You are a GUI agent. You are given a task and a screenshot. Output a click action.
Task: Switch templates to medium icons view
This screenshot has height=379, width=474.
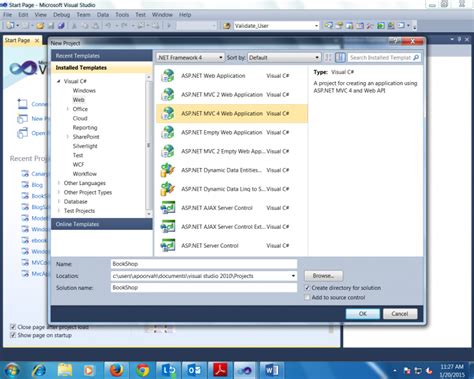click(x=340, y=57)
